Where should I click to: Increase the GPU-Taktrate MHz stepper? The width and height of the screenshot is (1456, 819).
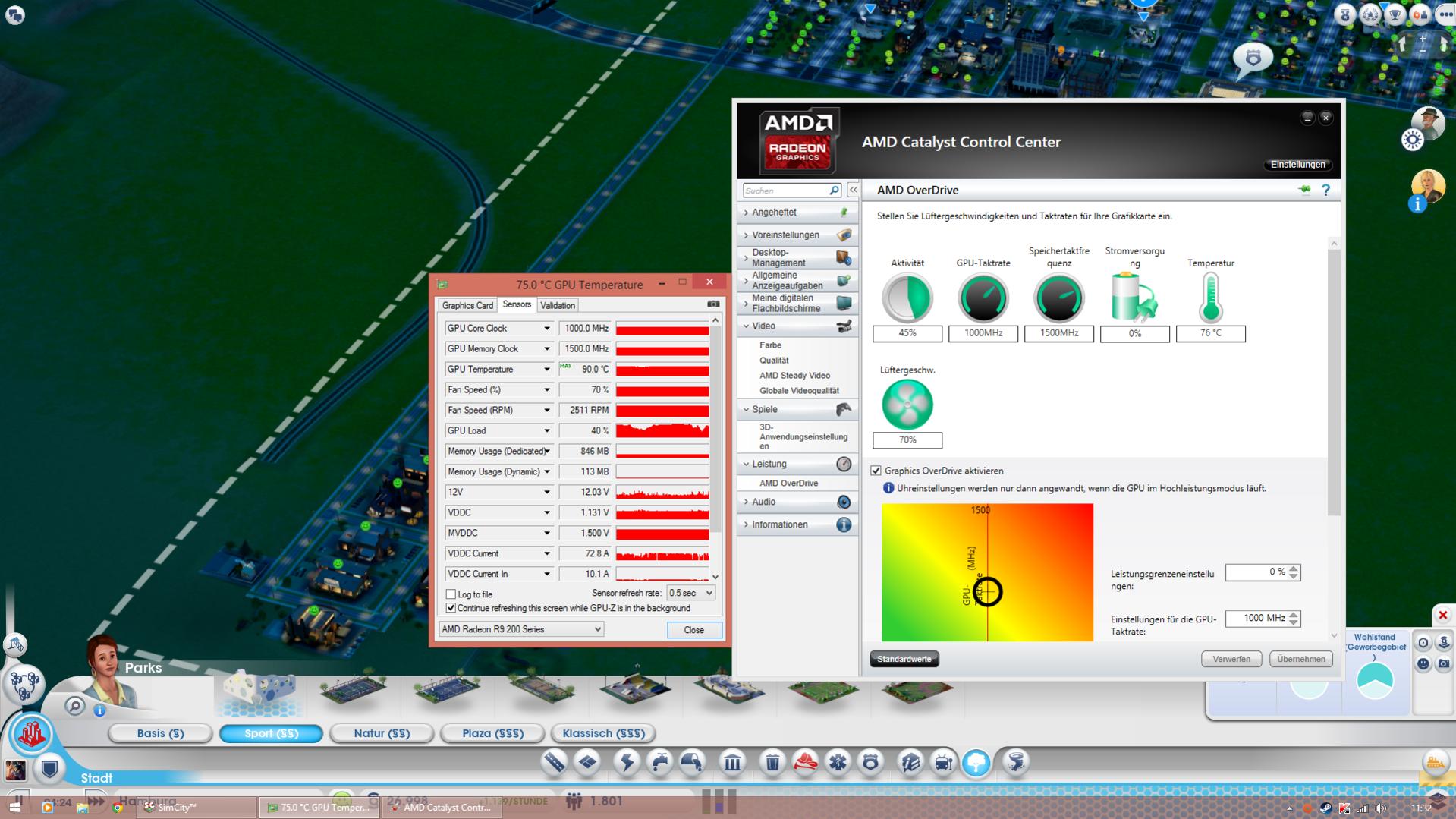point(1294,614)
